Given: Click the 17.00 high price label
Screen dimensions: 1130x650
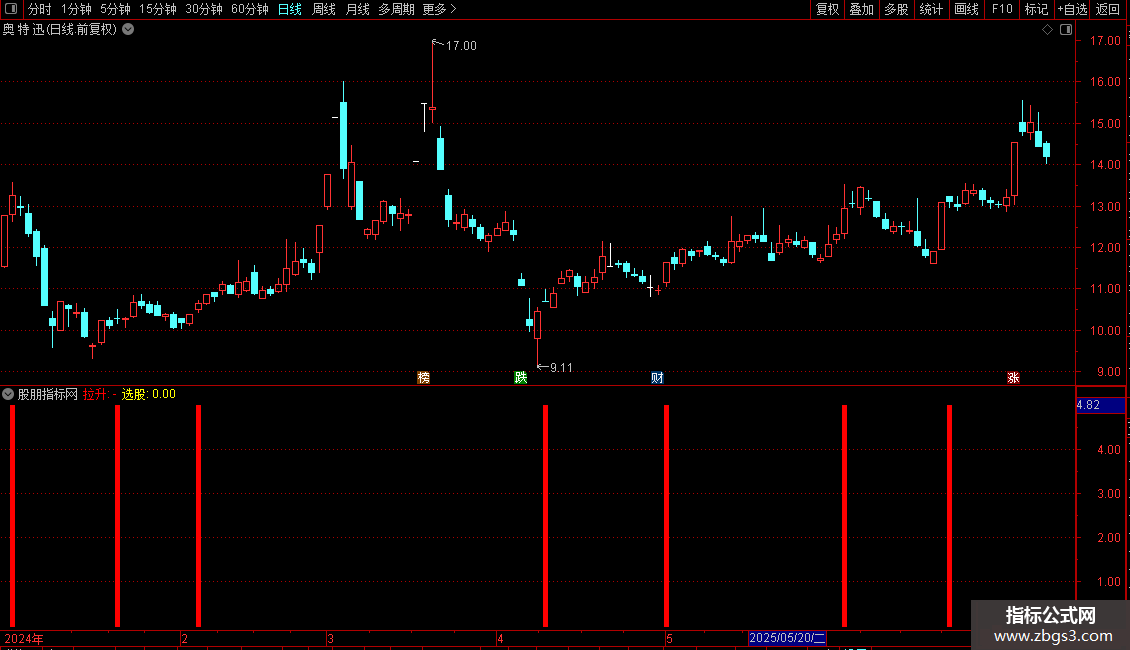Looking at the screenshot, I should point(461,45).
